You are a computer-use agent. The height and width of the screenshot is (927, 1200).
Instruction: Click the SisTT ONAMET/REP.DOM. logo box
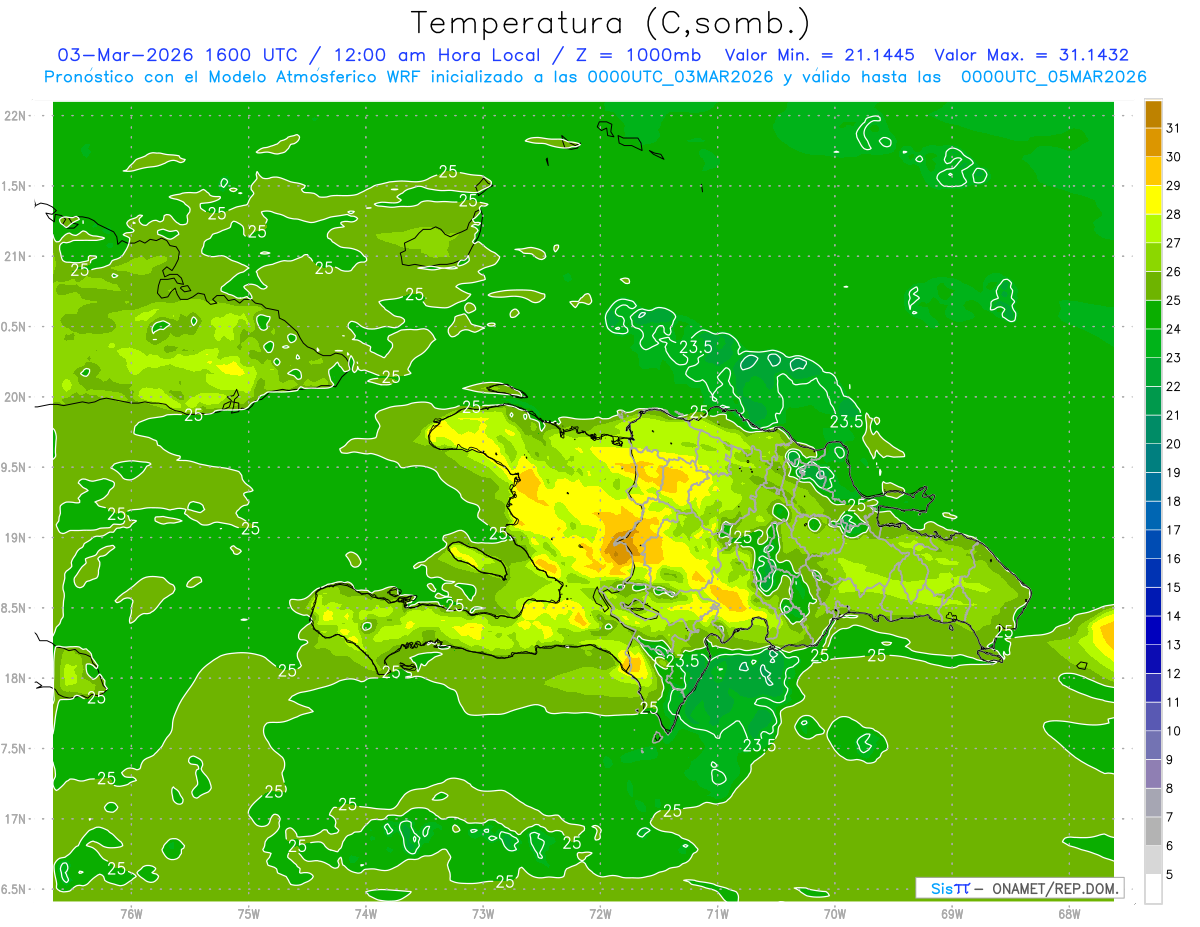1019,888
